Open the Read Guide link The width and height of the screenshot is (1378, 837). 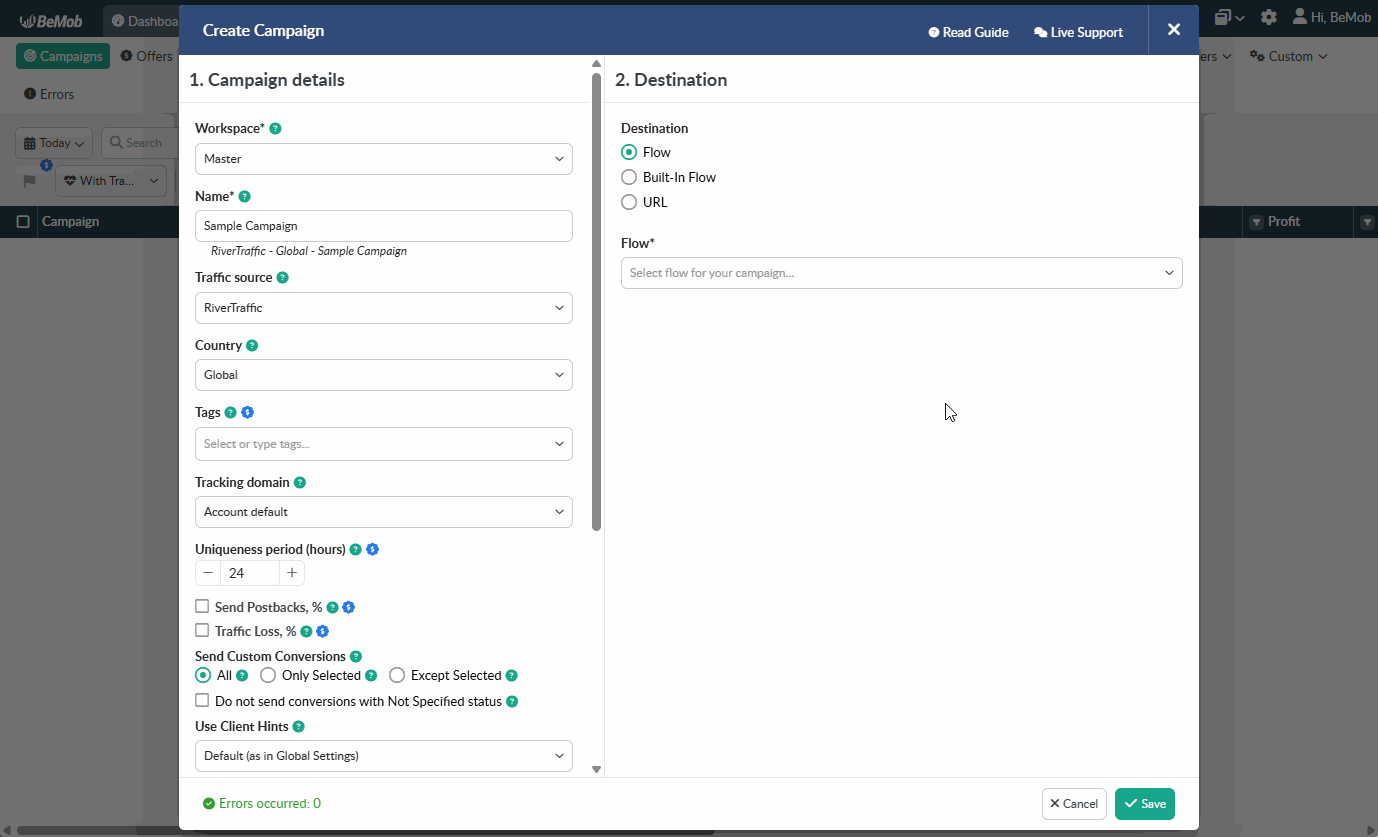967,31
